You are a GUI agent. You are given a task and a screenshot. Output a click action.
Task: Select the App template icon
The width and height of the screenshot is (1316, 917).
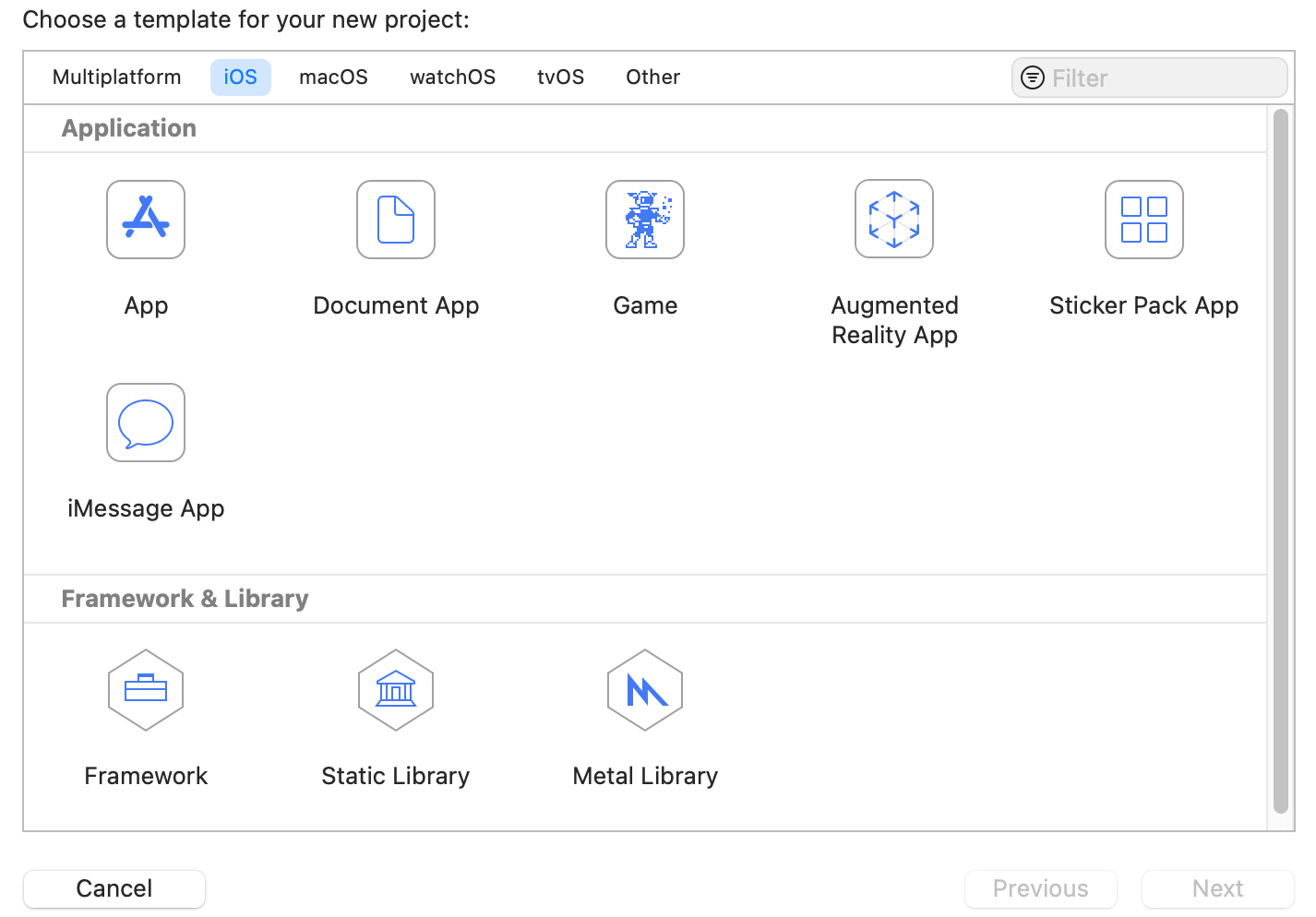point(146,220)
